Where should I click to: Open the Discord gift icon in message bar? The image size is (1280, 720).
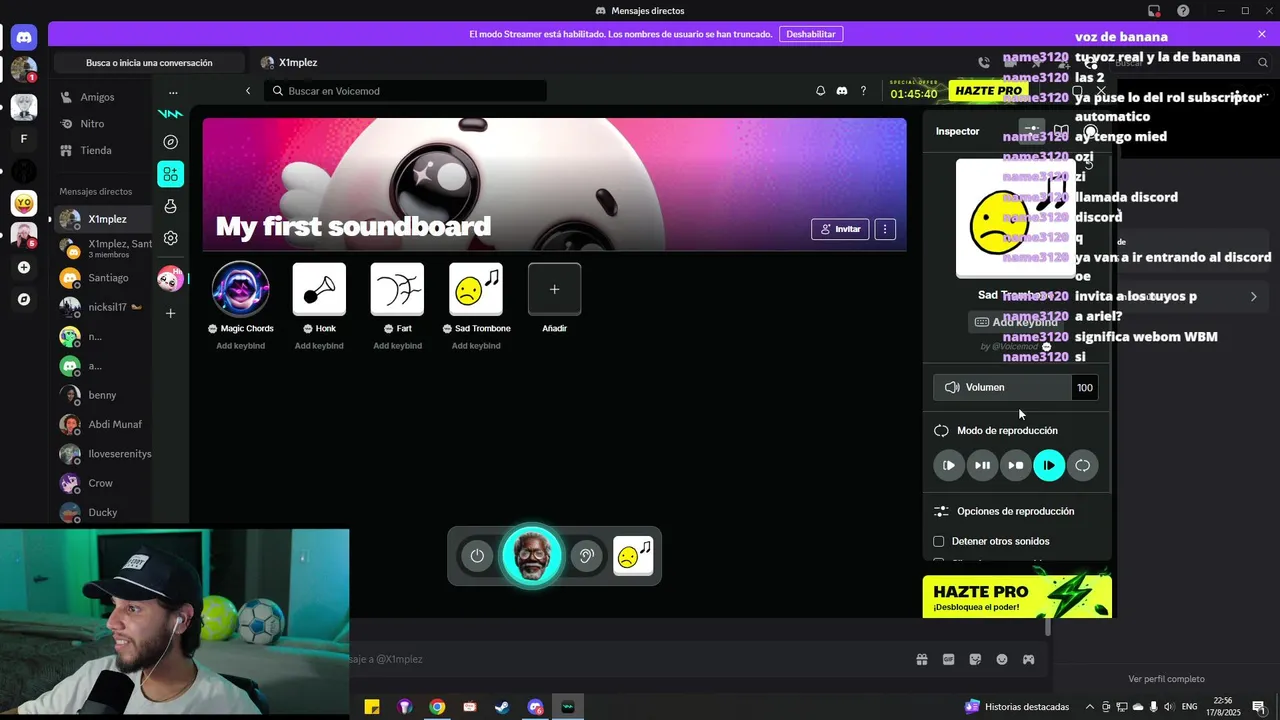(921, 659)
